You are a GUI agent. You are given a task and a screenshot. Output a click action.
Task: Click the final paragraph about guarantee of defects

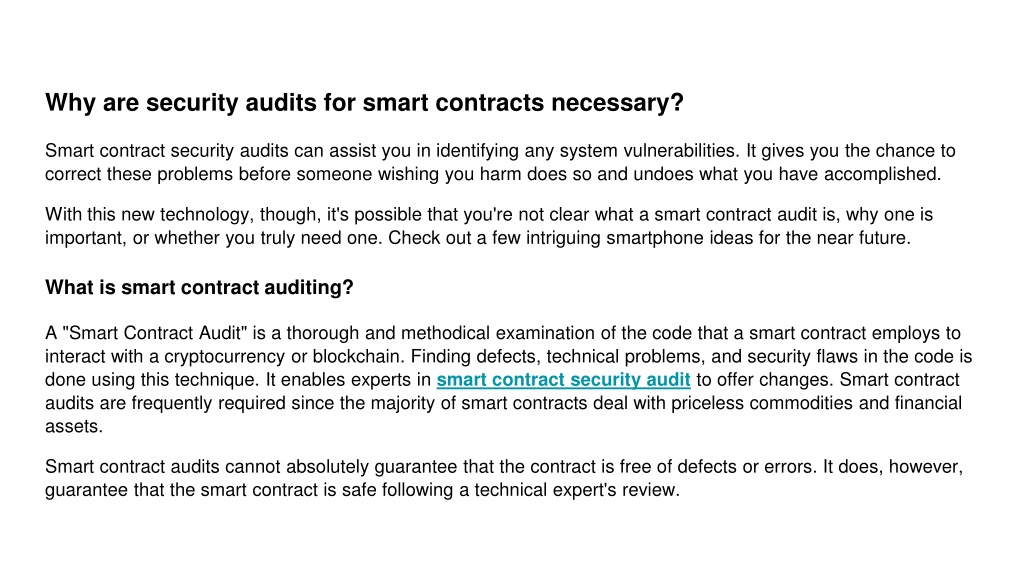point(504,479)
